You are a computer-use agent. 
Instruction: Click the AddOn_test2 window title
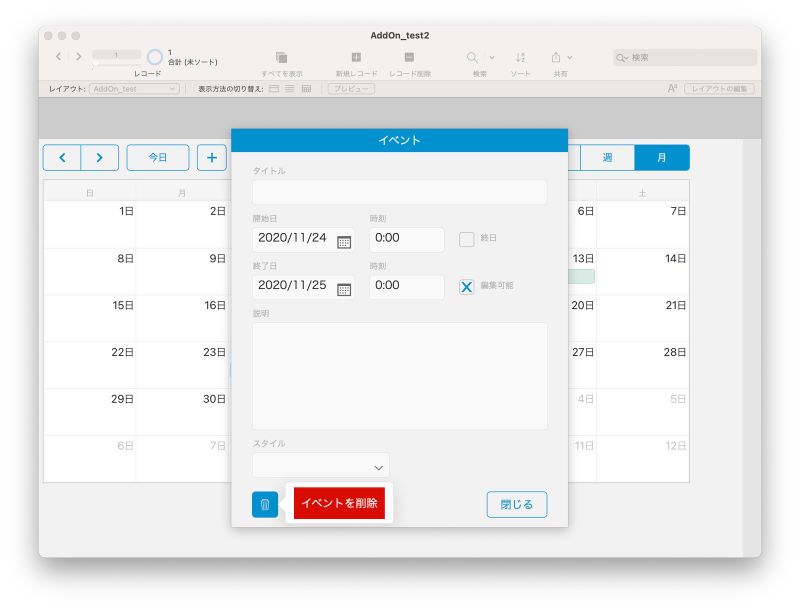tap(400, 35)
